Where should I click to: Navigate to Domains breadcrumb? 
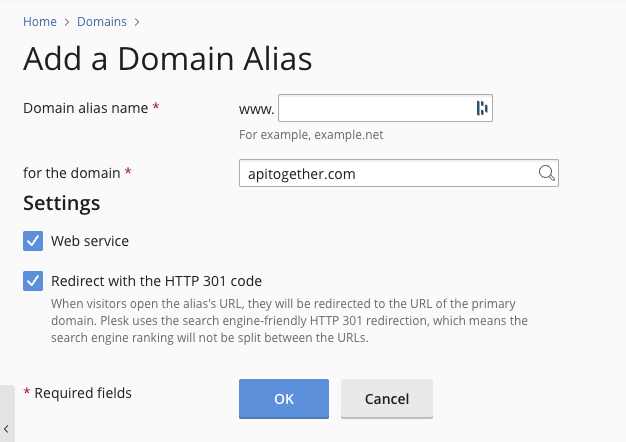tap(103, 21)
